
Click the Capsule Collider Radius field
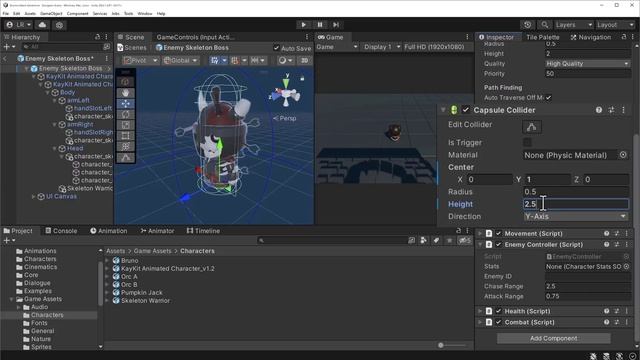pyautogui.click(x=576, y=191)
